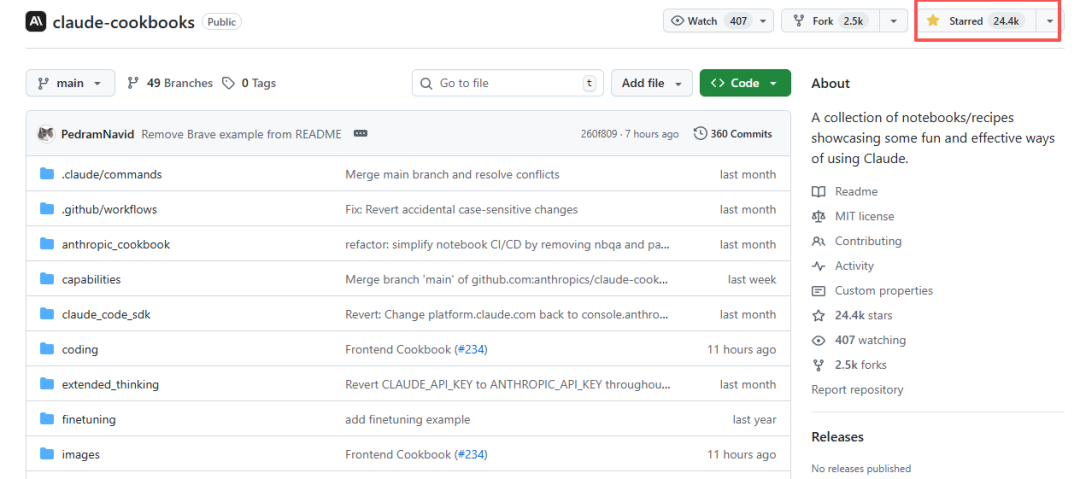This screenshot has width=1080, height=479.
Task: Open the main branch selector dropdown
Action: click(70, 83)
